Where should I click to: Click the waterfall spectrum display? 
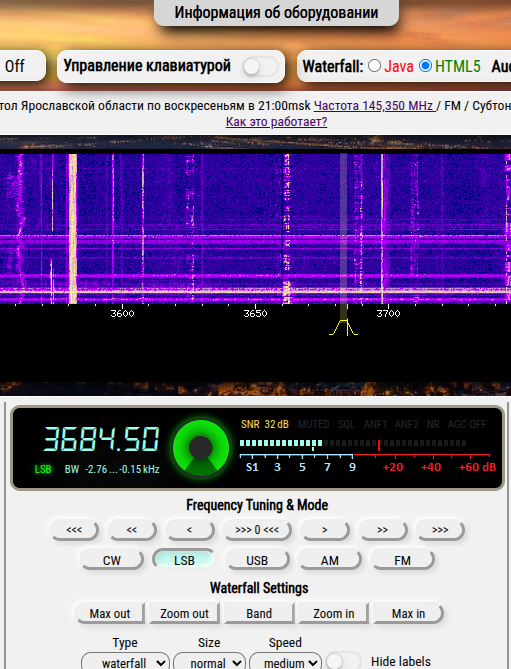[256, 229]
